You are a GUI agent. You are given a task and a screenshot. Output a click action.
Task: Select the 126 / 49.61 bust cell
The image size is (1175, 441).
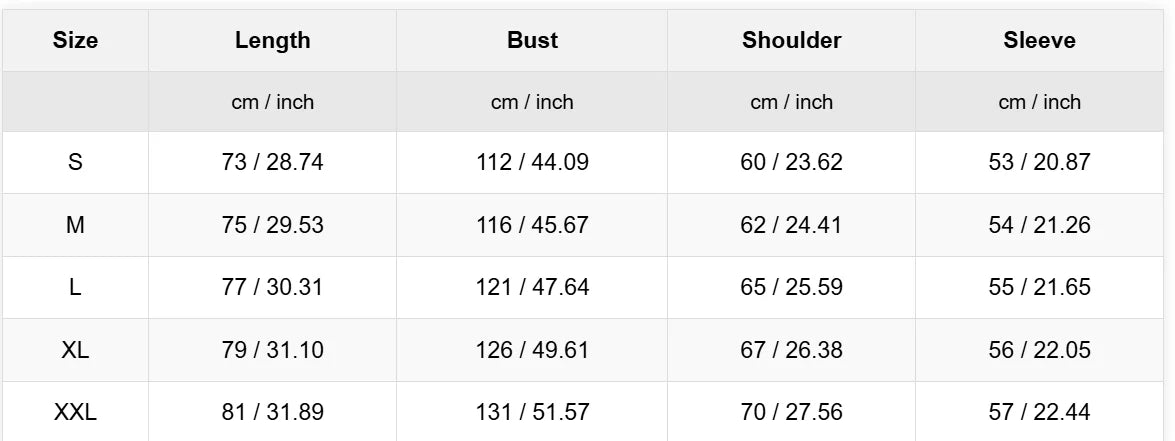[x=532, y=350]
